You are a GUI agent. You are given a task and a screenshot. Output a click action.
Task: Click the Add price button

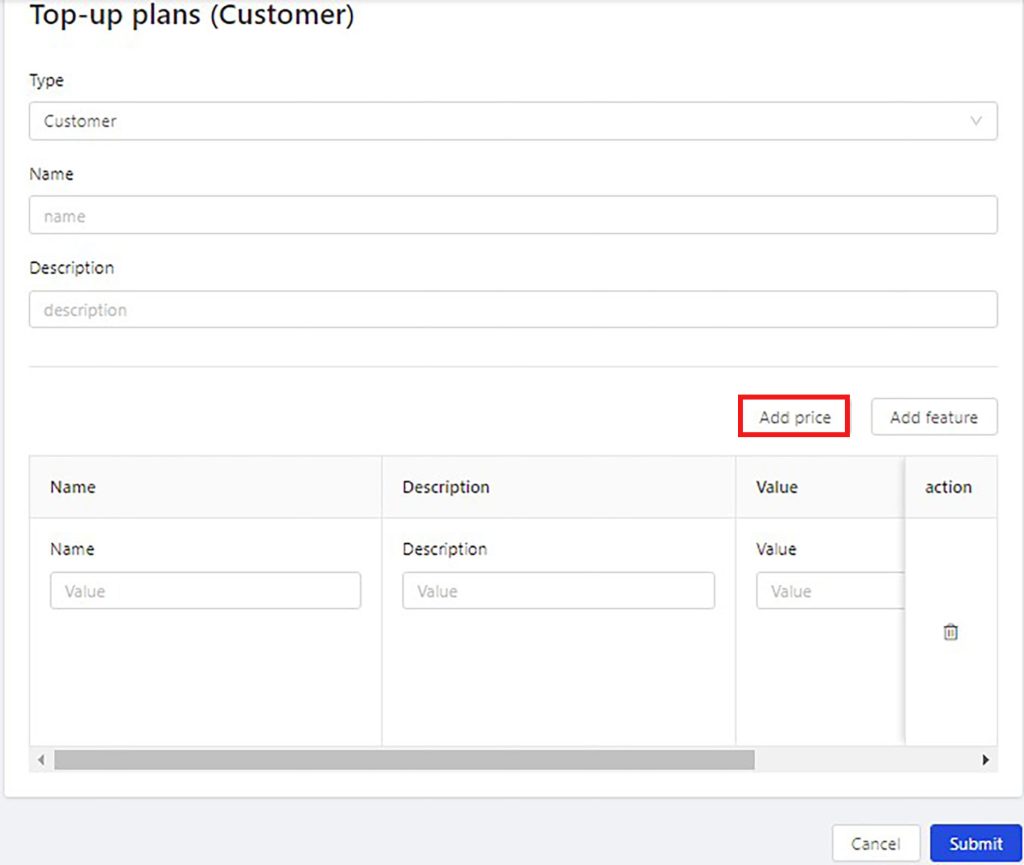click(794, 417)
